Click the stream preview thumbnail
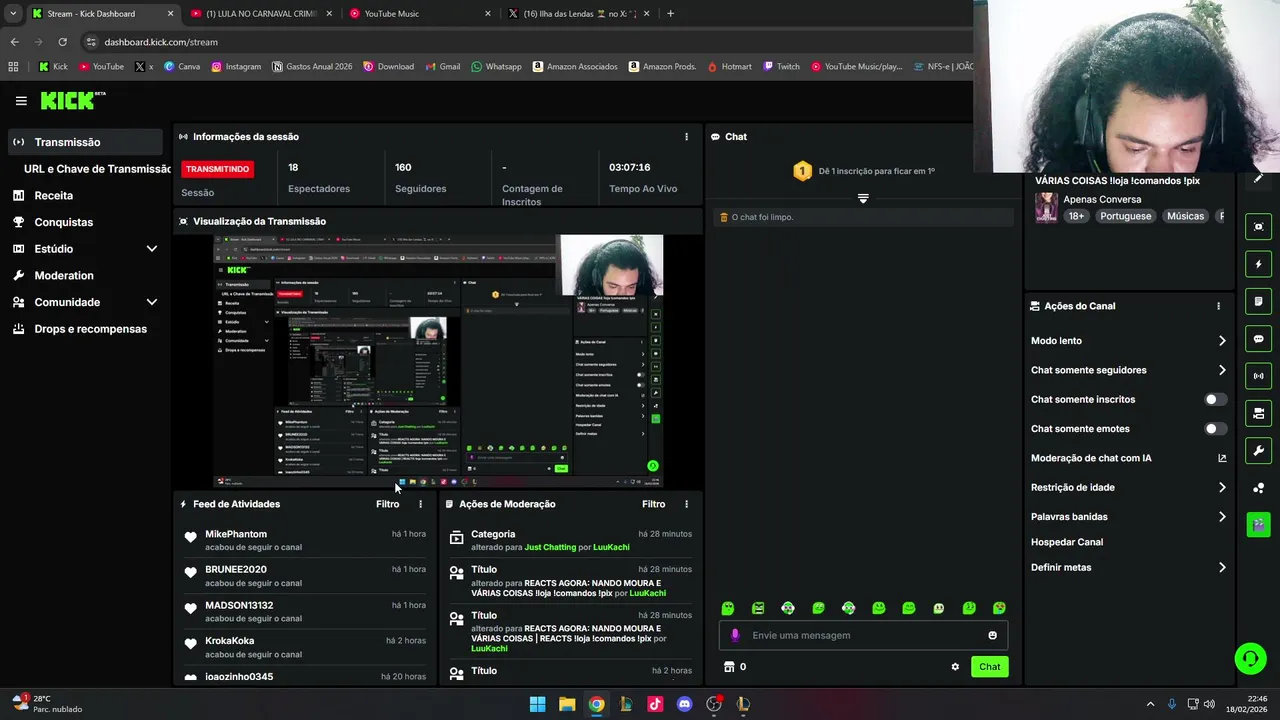The height and width of the screenshot is (720, 1280). tap(438, 361)
